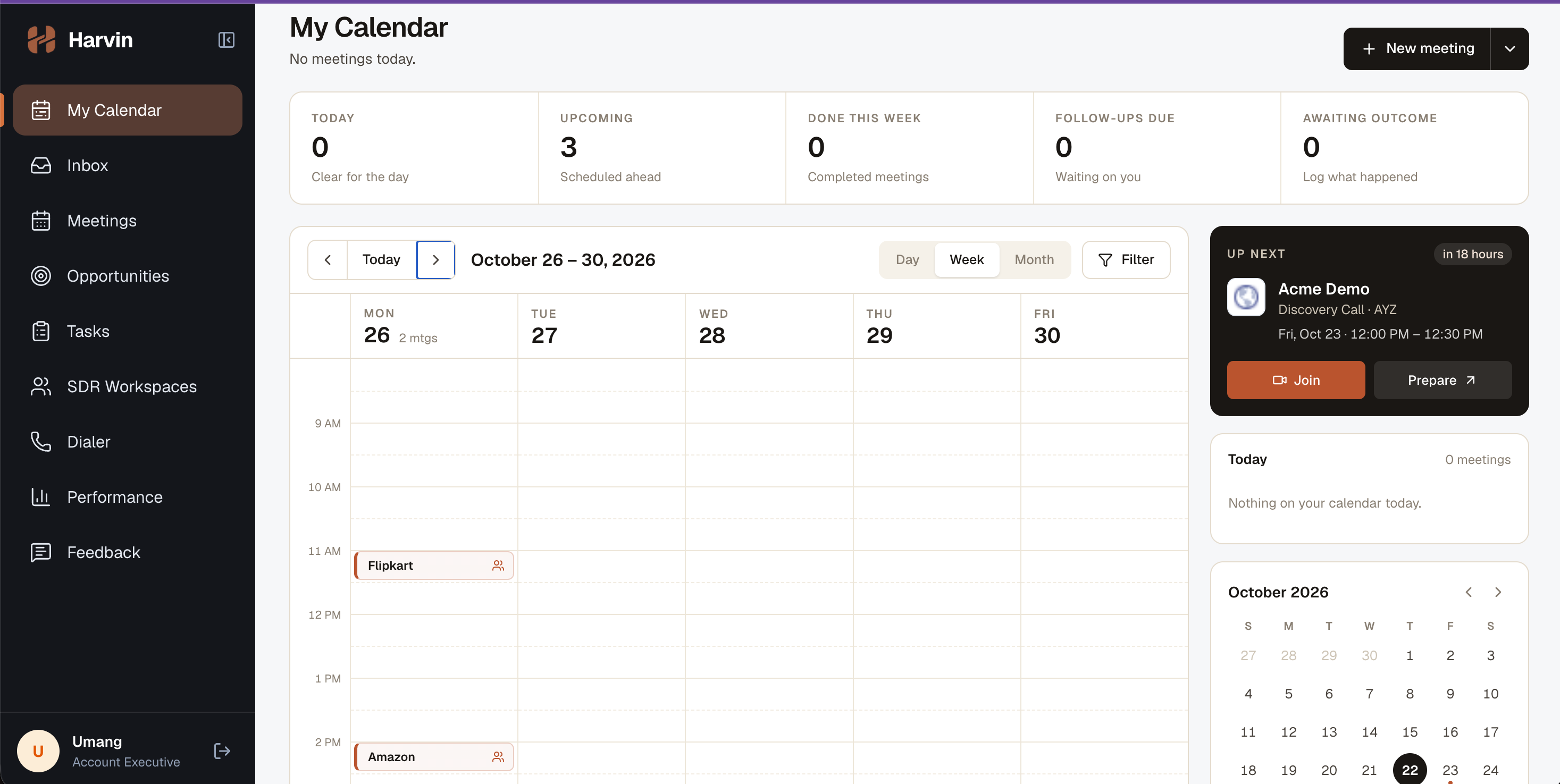This screenshot has height=784, width=1560.
Task: Click the log out icon
Action: [222, 751]
